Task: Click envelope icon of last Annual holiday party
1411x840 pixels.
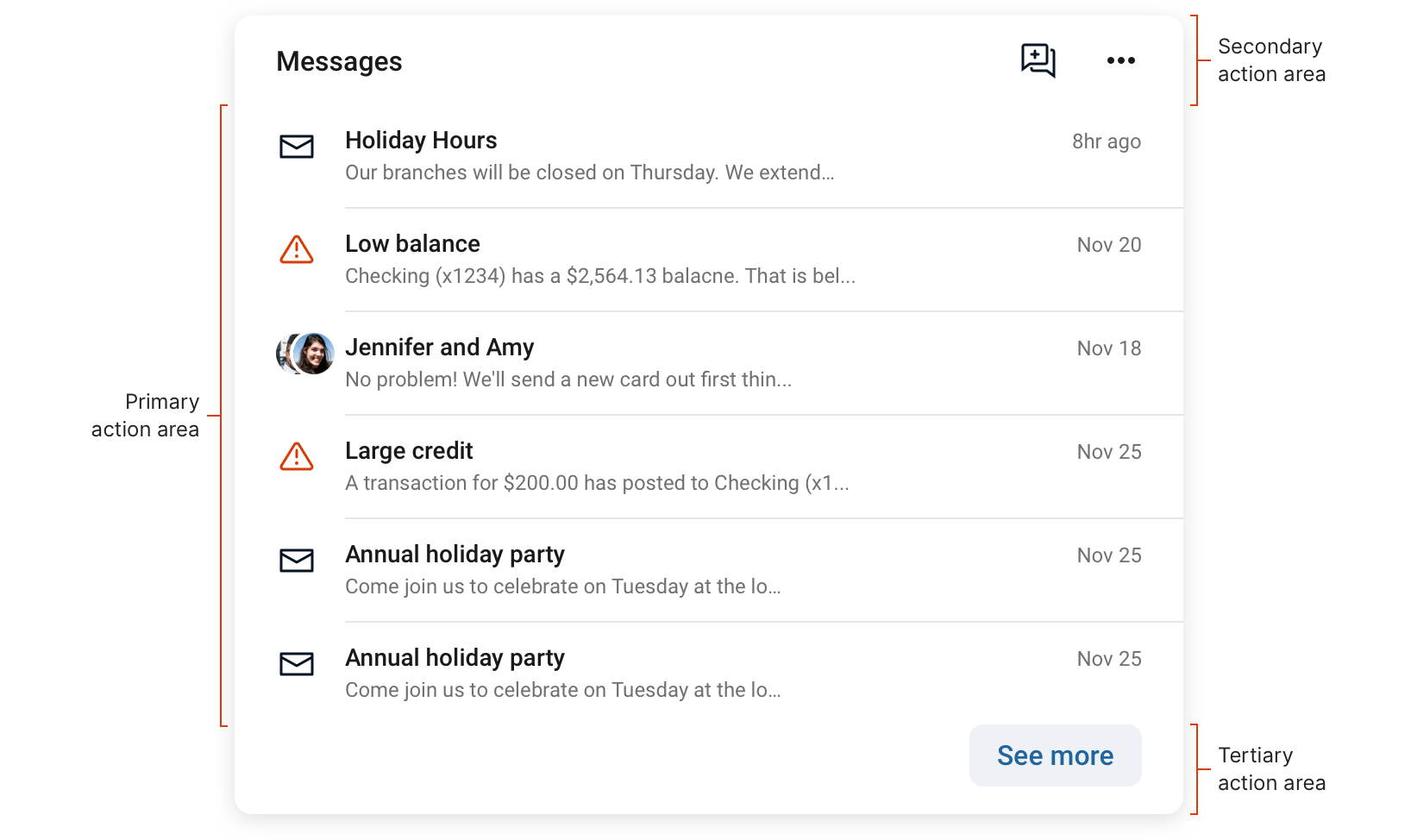Action: point(297,664)
